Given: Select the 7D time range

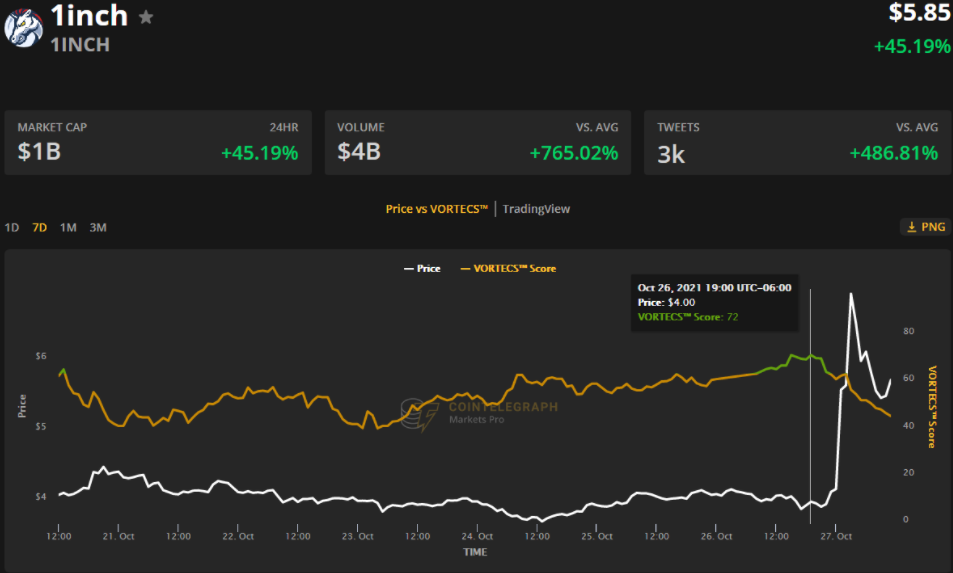Looking at the screenshot, I should (x=40, y=227).
